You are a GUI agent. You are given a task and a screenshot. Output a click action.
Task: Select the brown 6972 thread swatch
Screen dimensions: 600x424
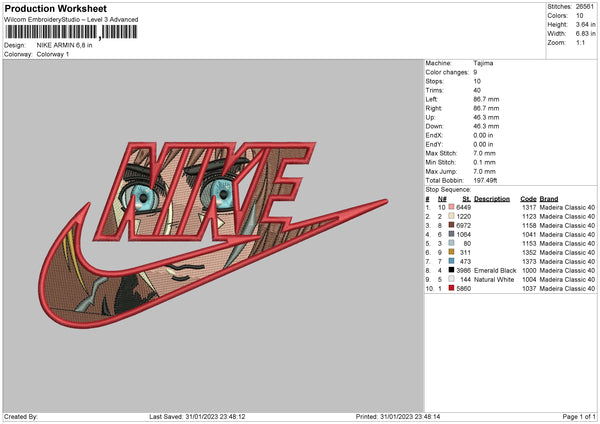[452, 225]
